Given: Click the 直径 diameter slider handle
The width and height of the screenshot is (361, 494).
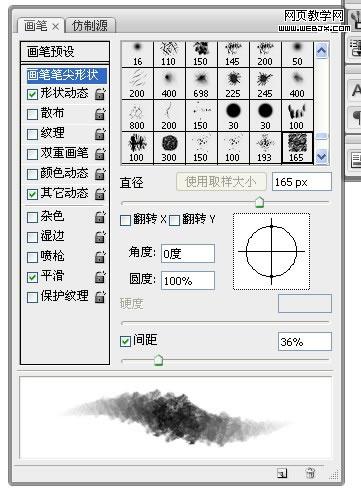Looking at the screenshot, I should (x=259, y=202).
